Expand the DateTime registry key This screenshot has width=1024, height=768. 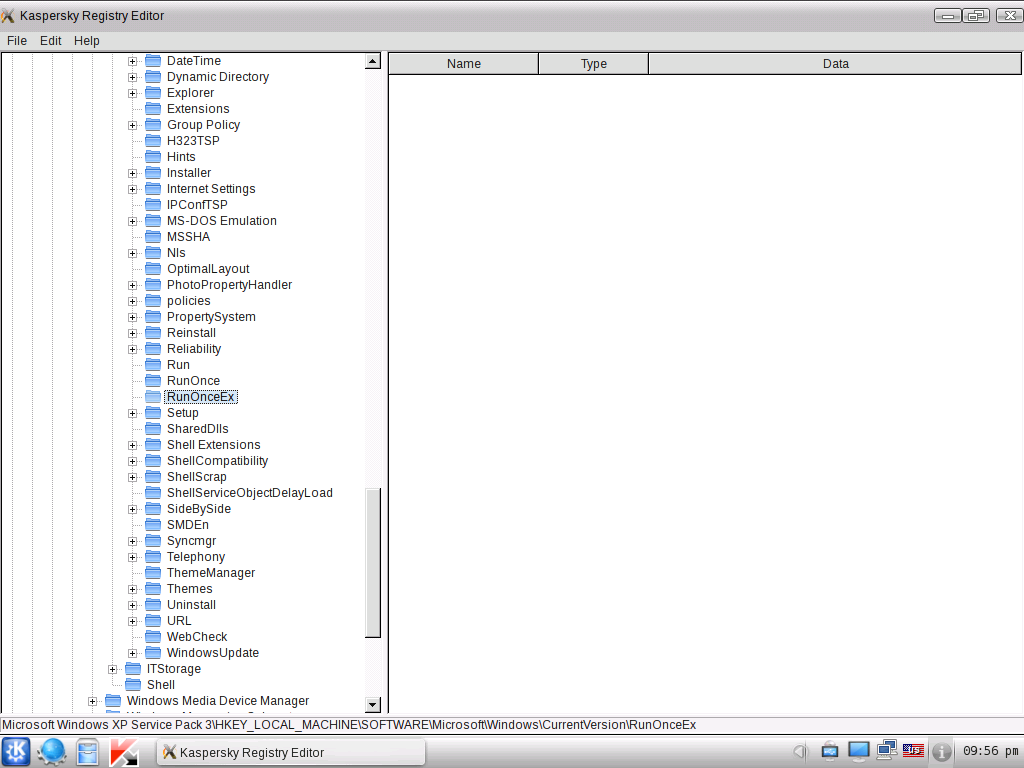[133, 61]
